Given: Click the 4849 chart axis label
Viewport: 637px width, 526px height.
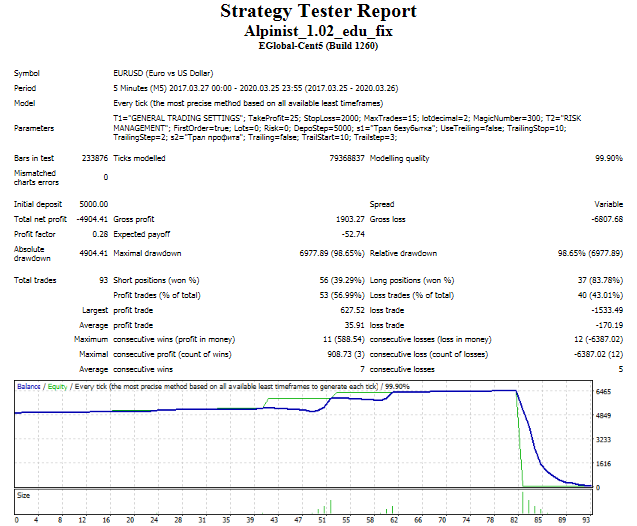Looking at the screenshot, I should point(603,416).
